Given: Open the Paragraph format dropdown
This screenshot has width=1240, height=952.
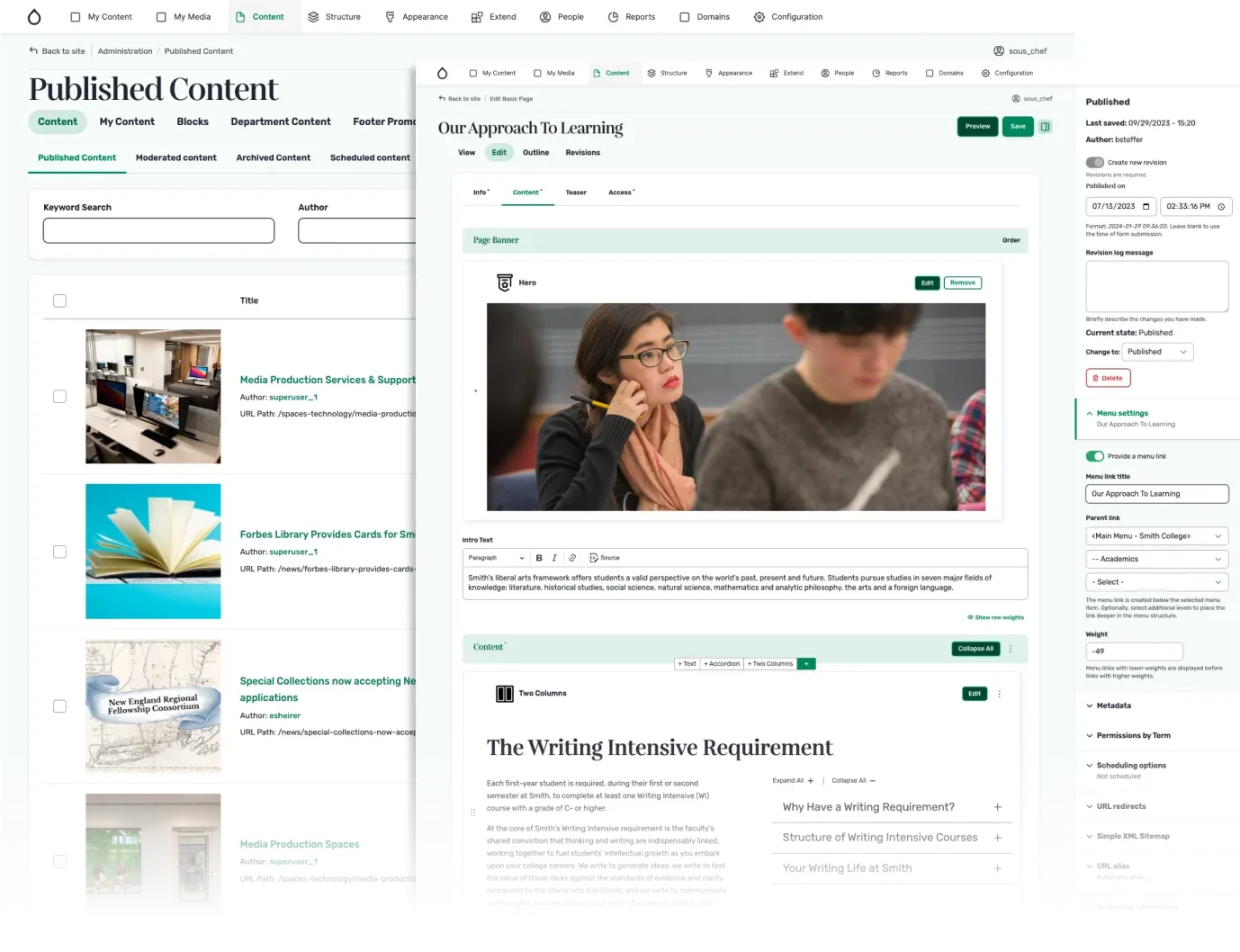Looking at the screenshot, I should click(x=495, y=558).
